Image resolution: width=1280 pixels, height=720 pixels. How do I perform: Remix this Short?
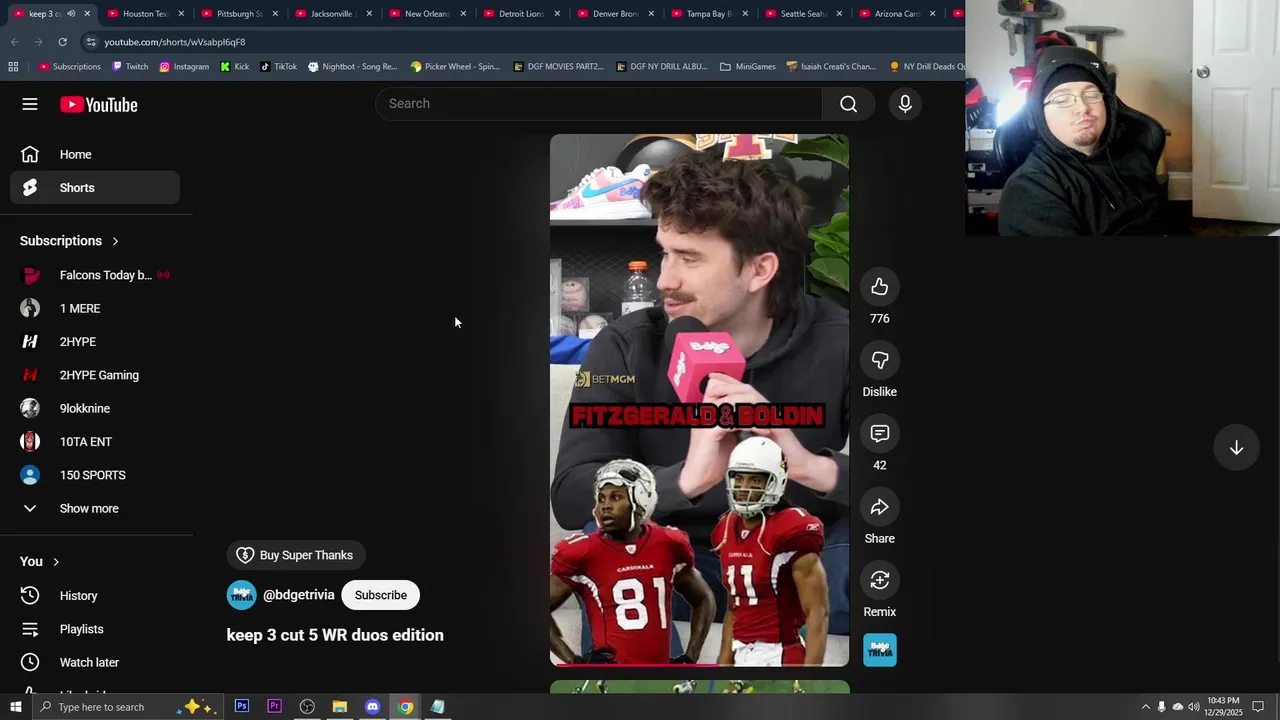pos(880,580)
